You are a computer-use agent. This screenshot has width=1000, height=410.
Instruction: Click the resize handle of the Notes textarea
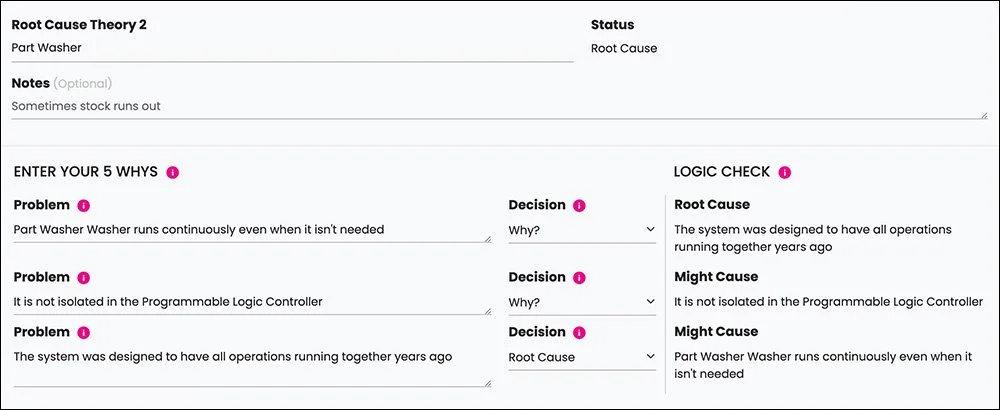pyautogui.click(x=984, y=115)
